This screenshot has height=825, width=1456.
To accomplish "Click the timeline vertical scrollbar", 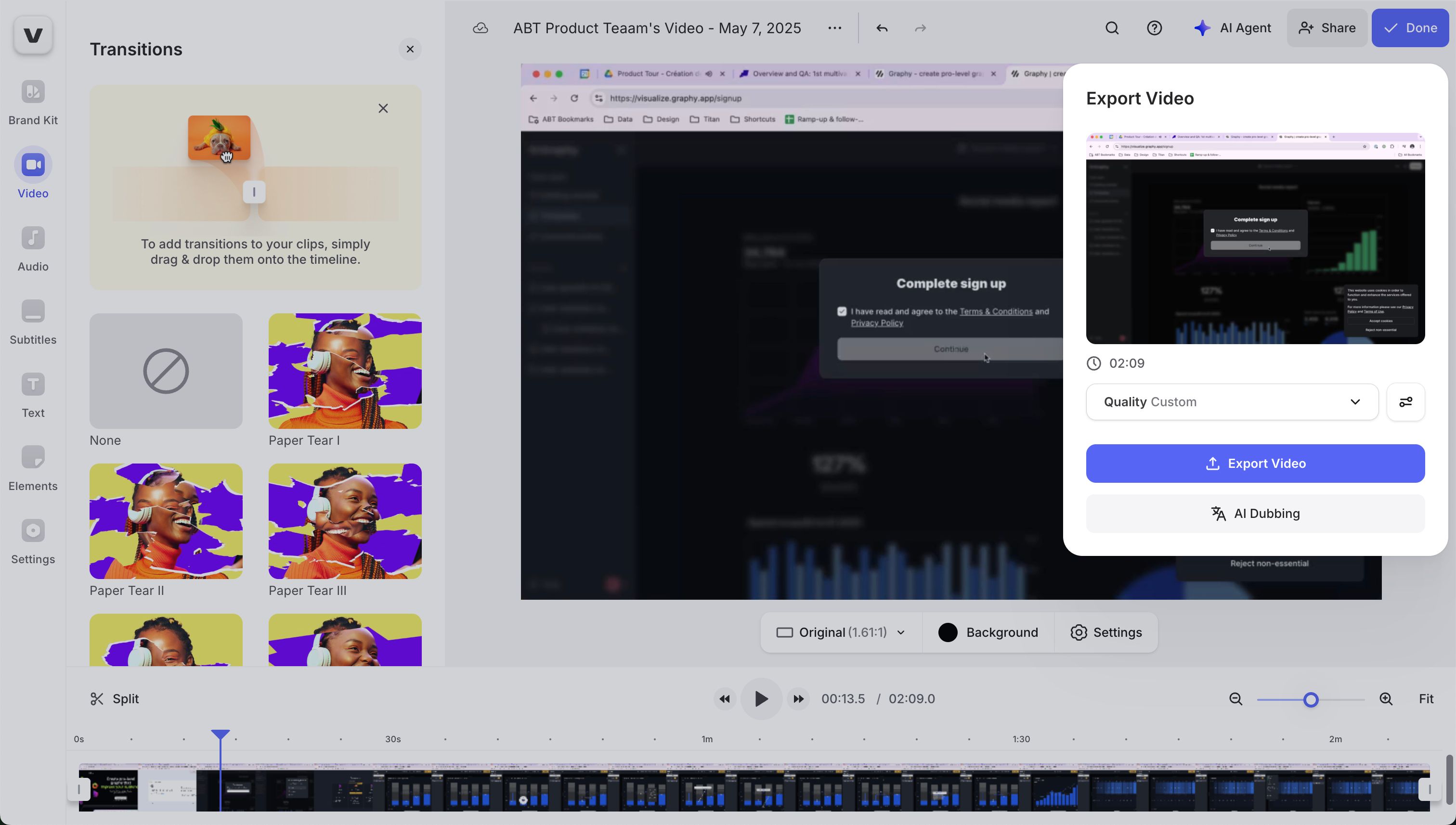I will (x=1449, y=779).
